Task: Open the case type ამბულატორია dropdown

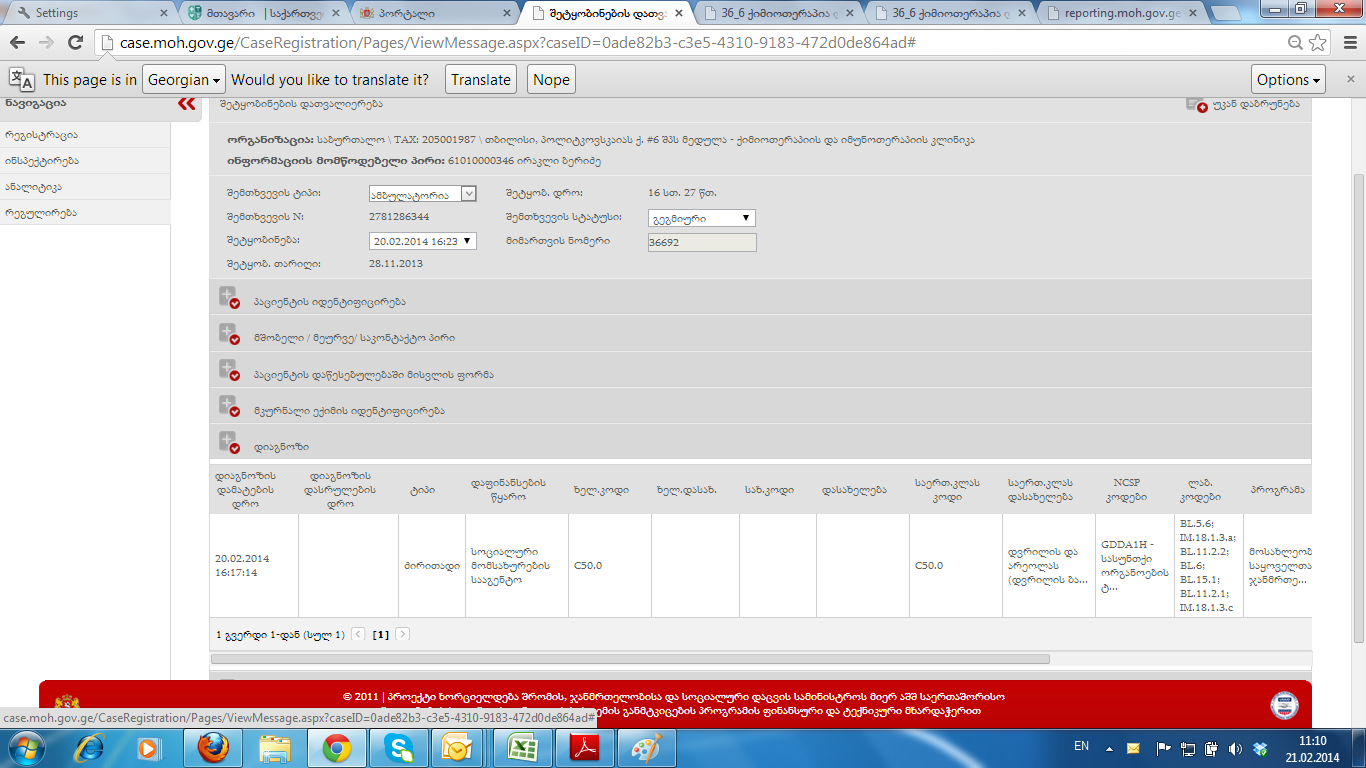Action: 423,194
